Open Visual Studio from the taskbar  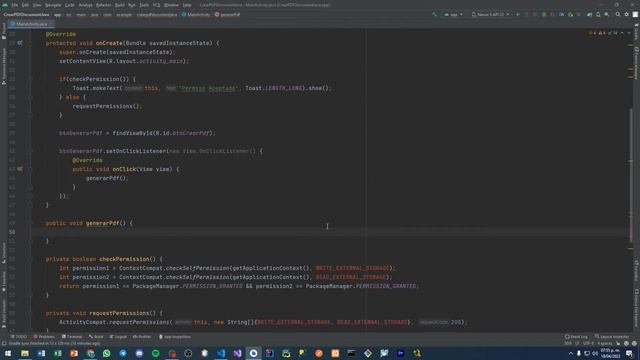click(x=237, y=353)
